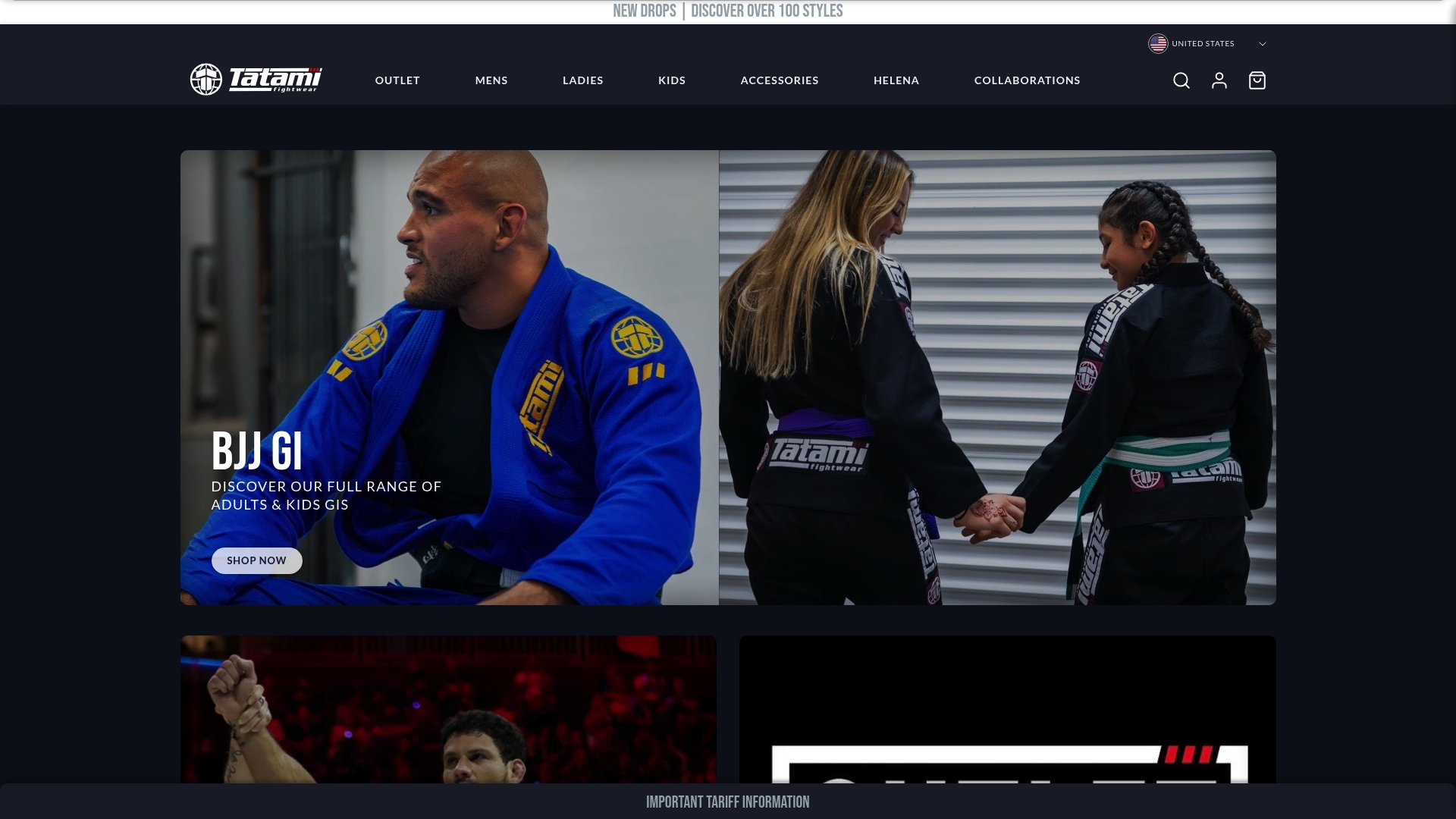Image resolution: width=1456 pixels, height=819 pixels.
Task: Open the OUTLET navigation menu
Action: 397,80
